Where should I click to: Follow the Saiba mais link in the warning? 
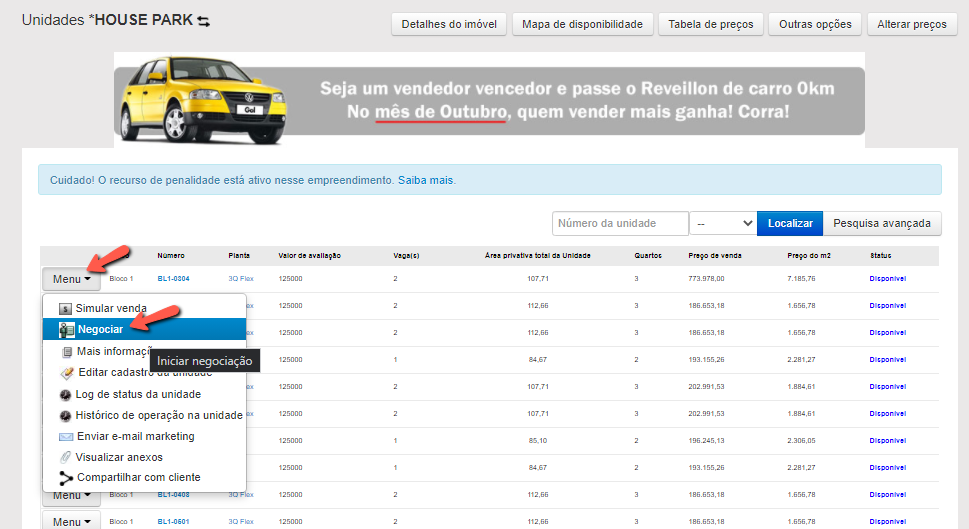tap(426, 180)
